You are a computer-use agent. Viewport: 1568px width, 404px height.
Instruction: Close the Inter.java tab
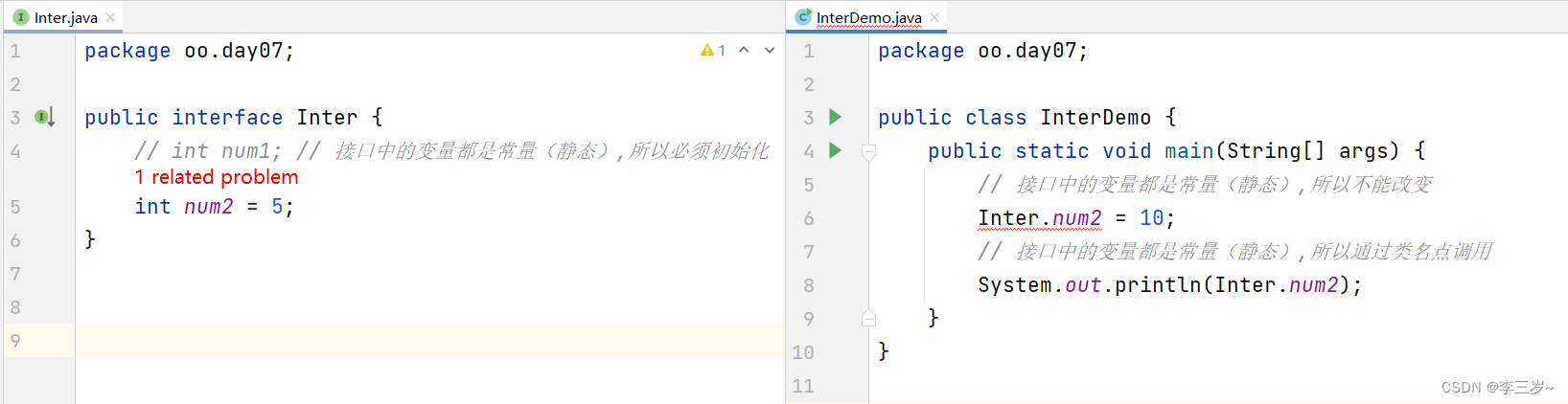point(110,17)
